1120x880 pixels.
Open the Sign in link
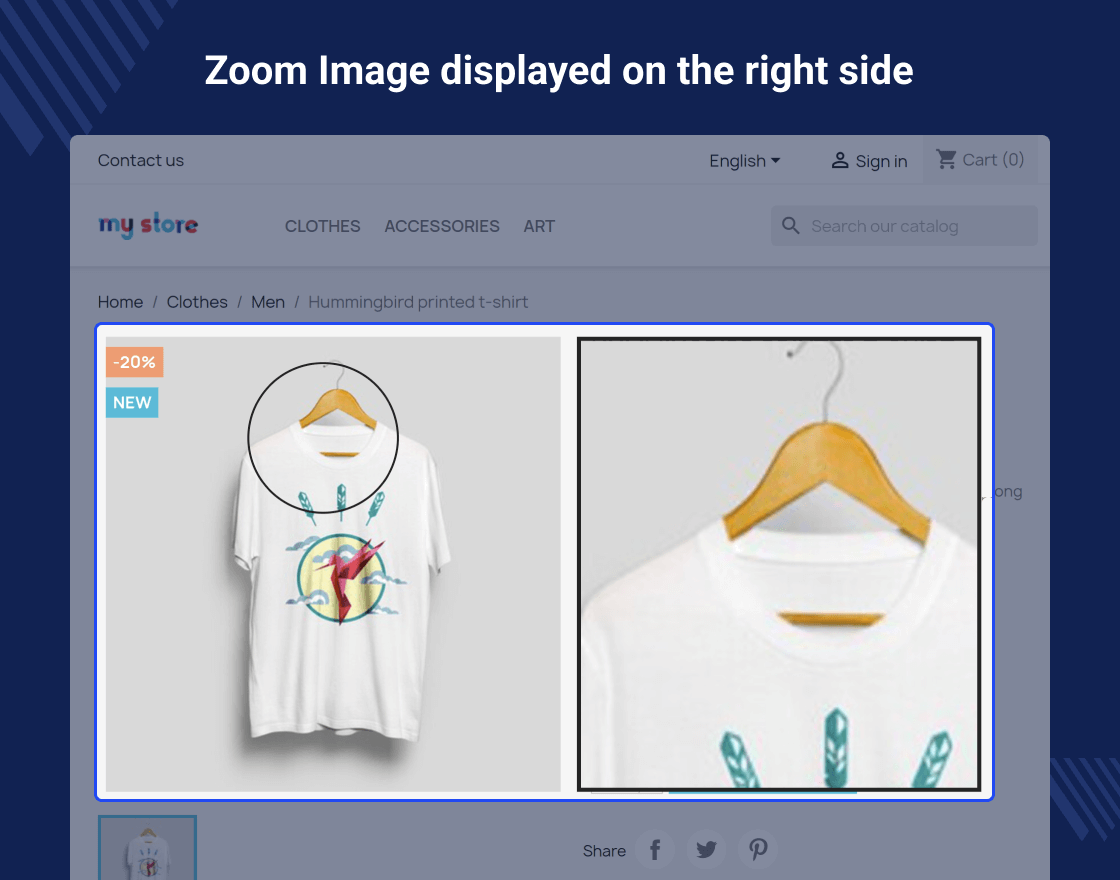881,161
